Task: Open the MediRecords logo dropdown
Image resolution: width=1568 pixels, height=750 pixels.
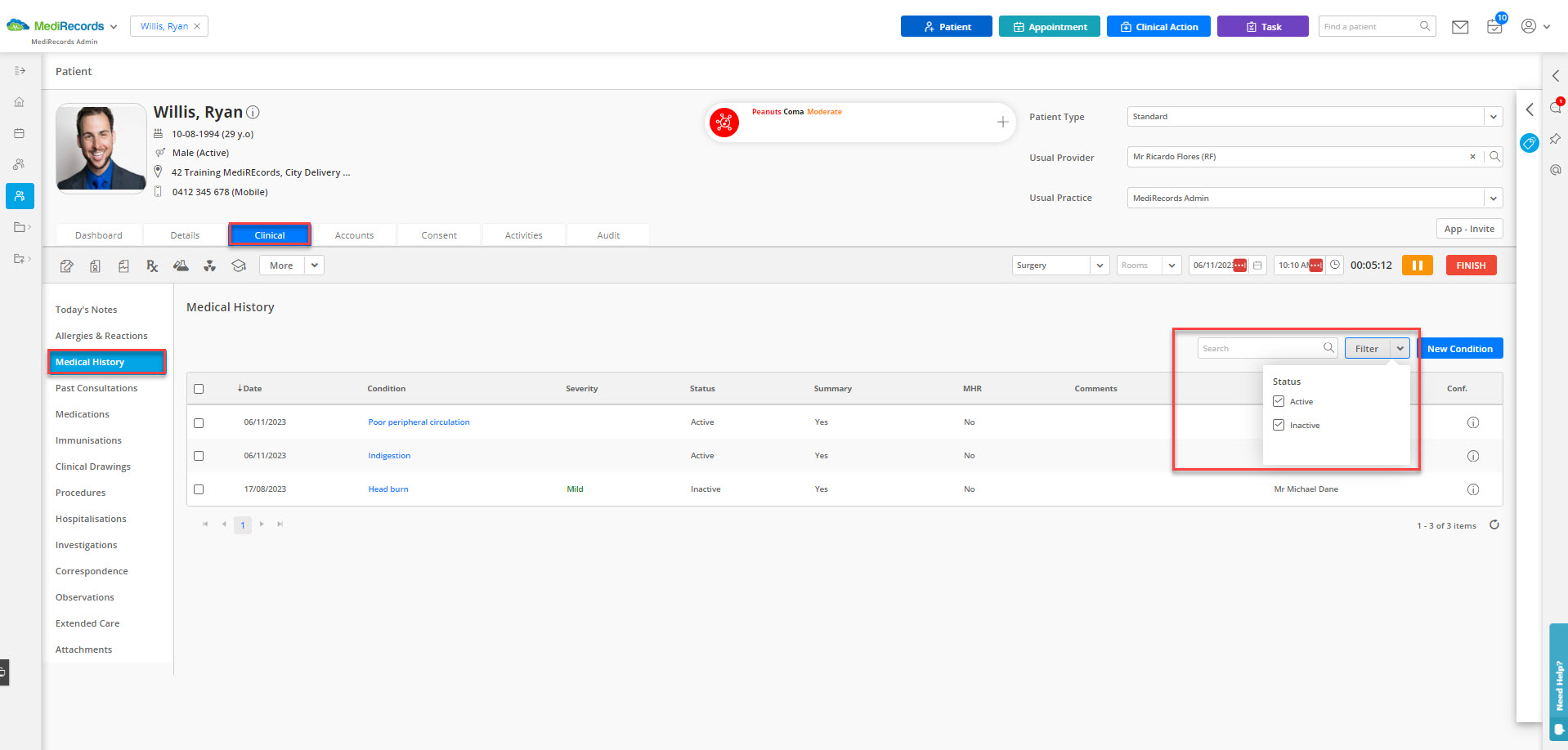Action: [x=114, y=26]
